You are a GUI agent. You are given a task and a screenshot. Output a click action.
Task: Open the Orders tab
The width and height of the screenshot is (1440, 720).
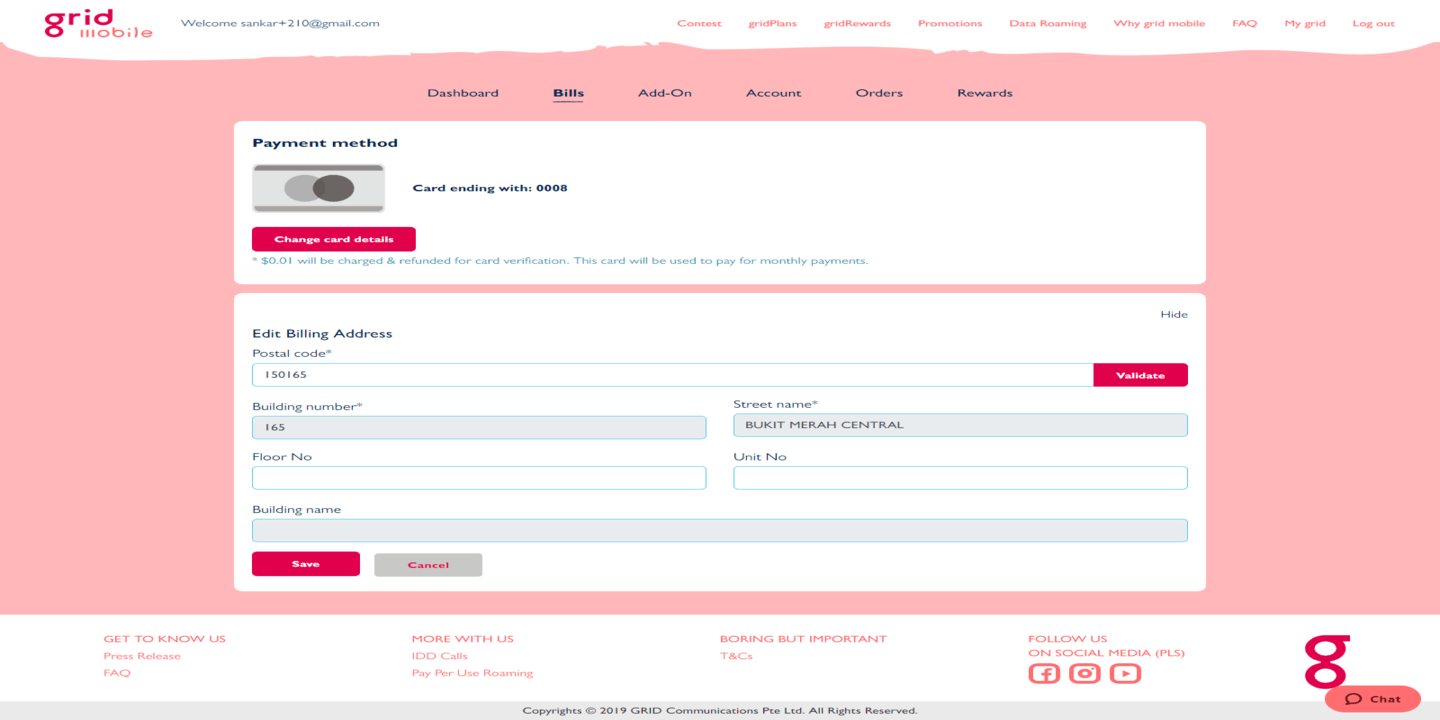point(879,93)
